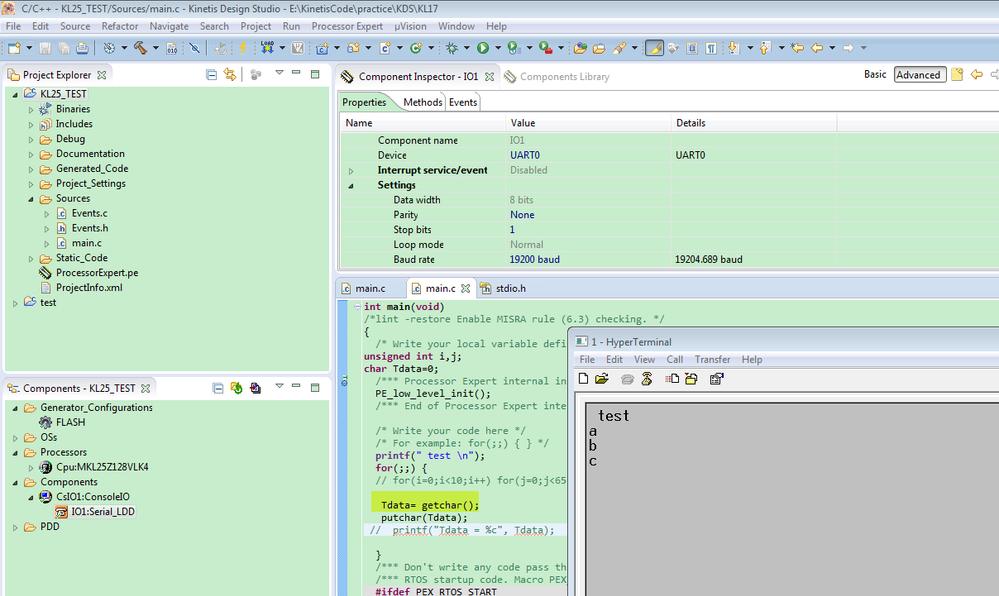Click the new document icon in HyperTerminal toolbar
This screenshot has width=999, height=596.
[x=584, y=379]
